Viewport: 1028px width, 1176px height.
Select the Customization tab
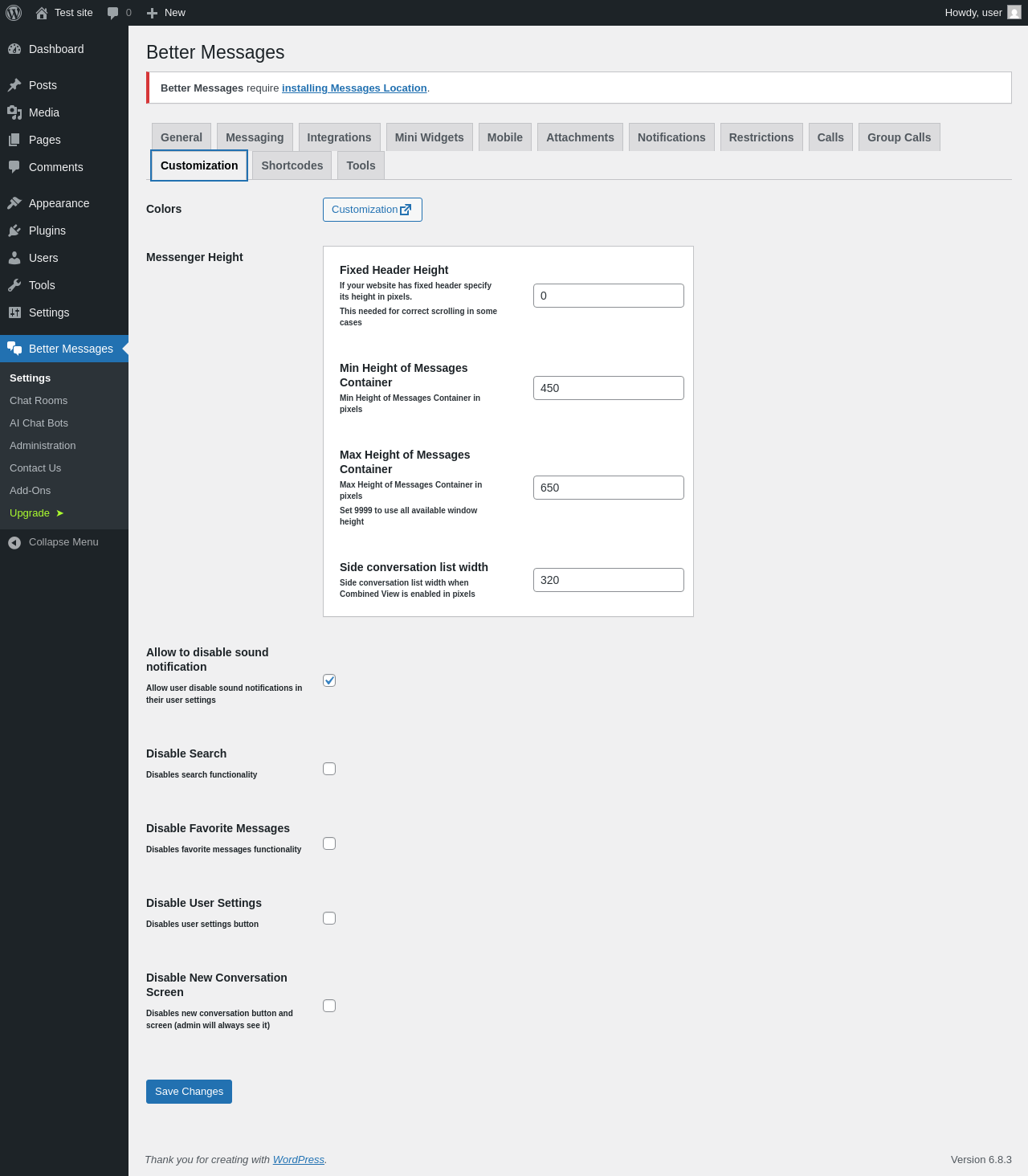199,165
